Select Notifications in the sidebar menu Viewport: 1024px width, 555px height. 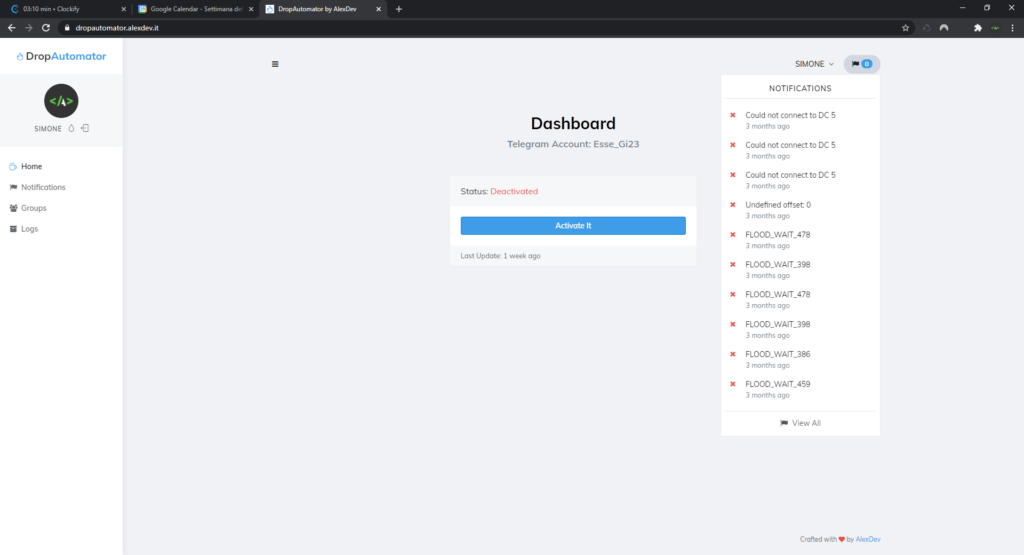(x=43, y=187)
